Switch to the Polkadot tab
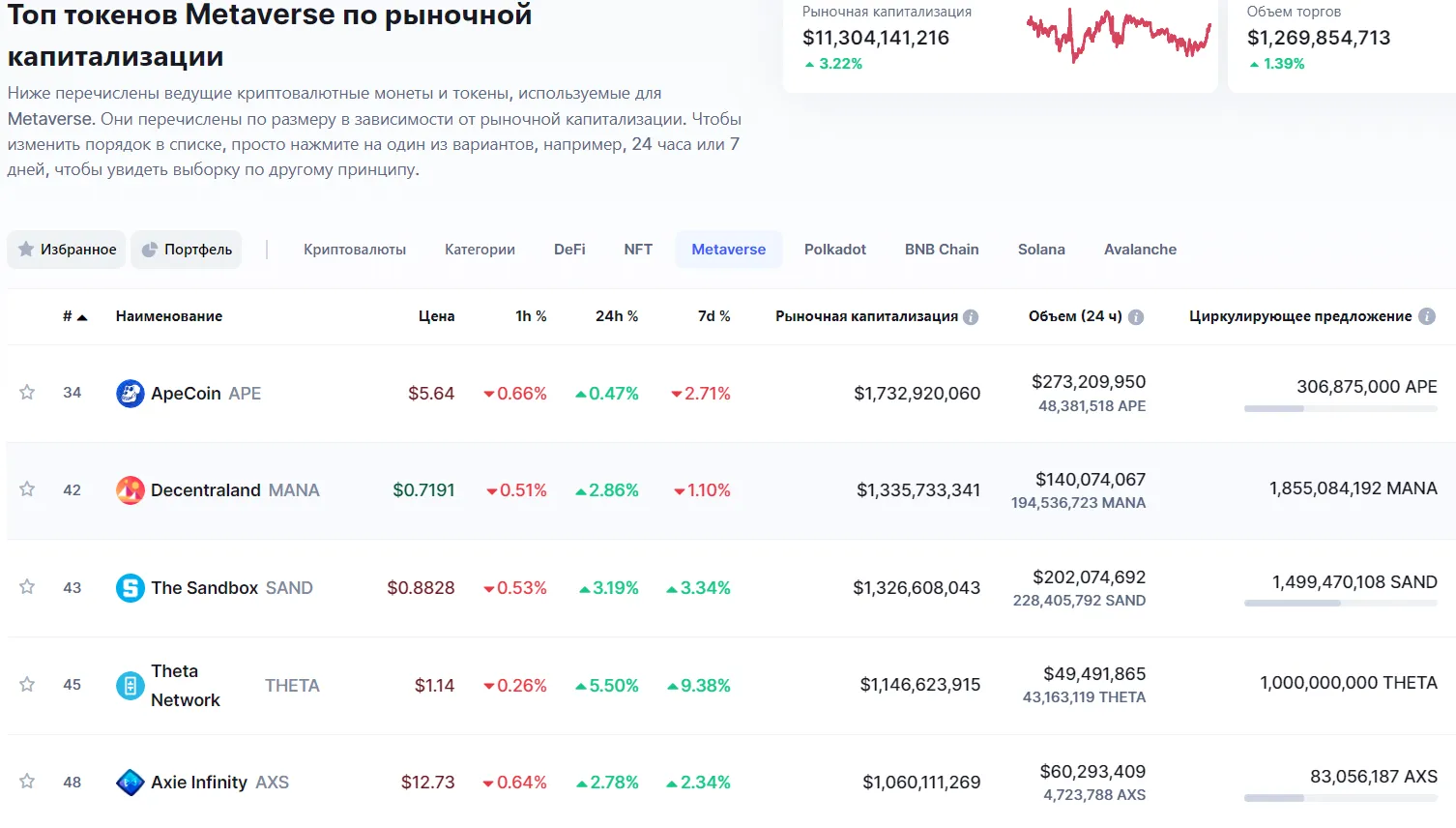The height and width of the screenshot is (828, 1456). pos(835,250)
